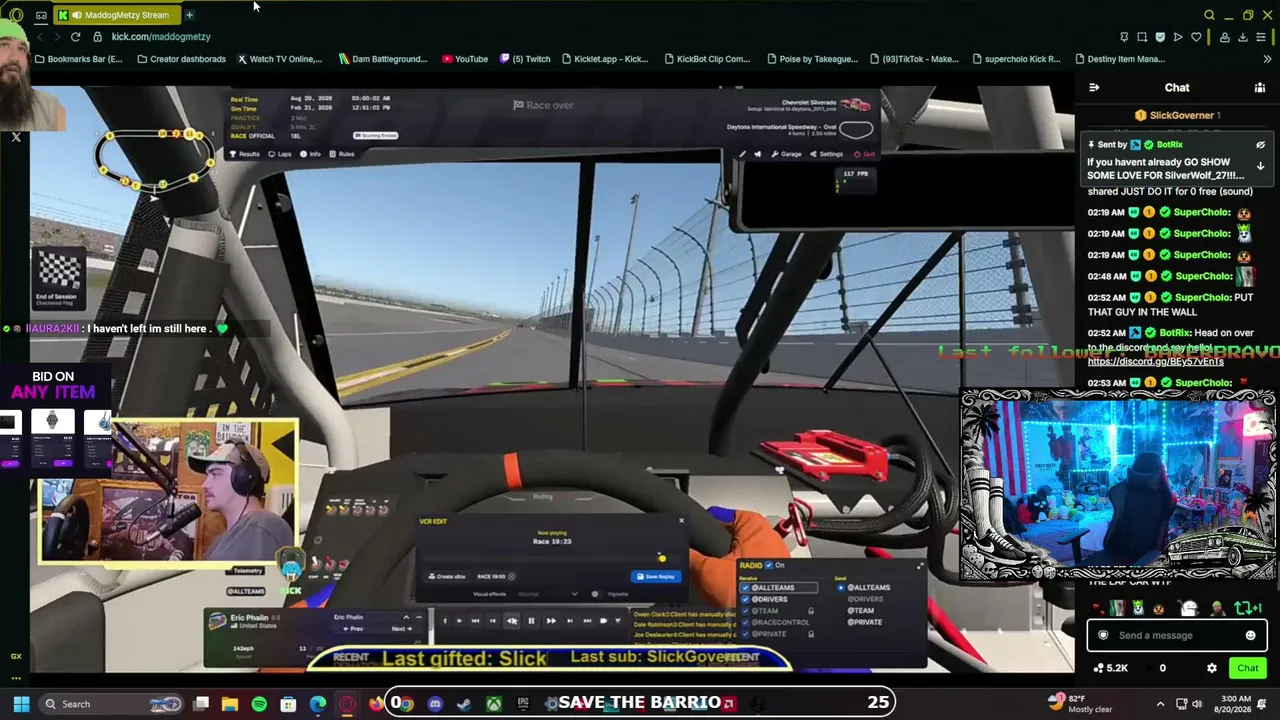Screen dimensions: 1280x720
Task: Open the emoji picker in chat
Action: pos(1250,635)
